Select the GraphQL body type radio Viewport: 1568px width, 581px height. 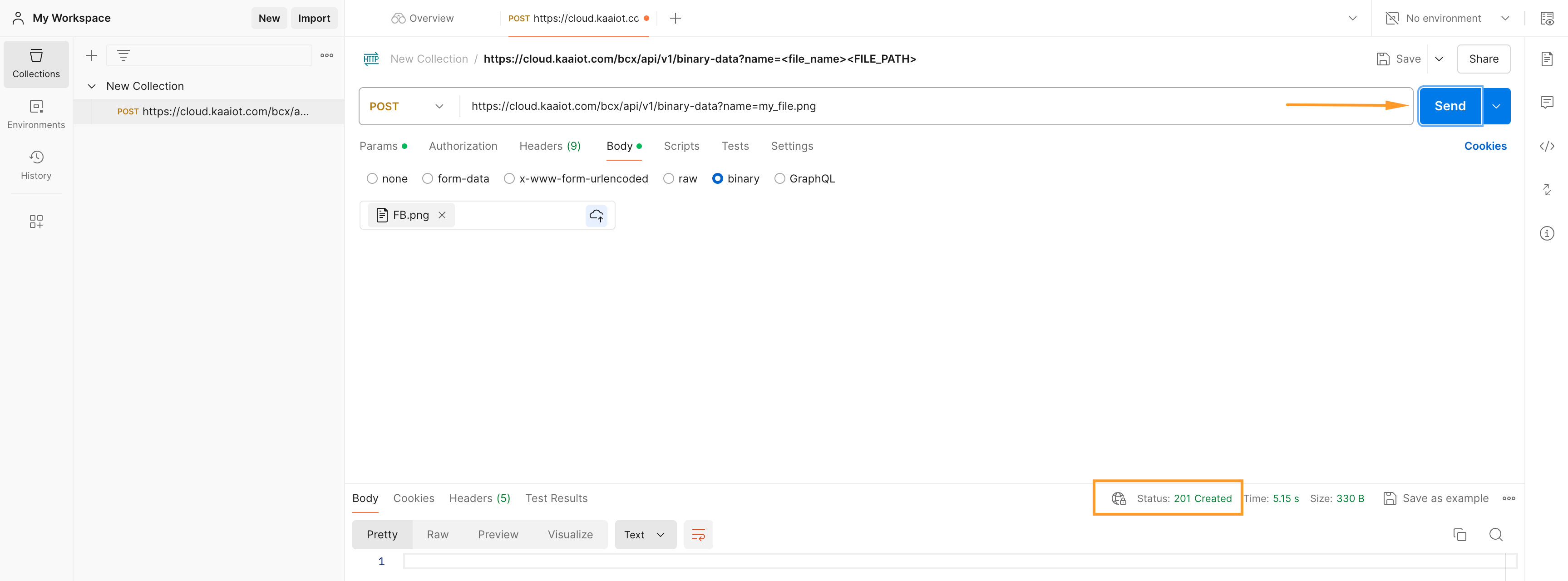pyautogui.click(x=779, y=179)
